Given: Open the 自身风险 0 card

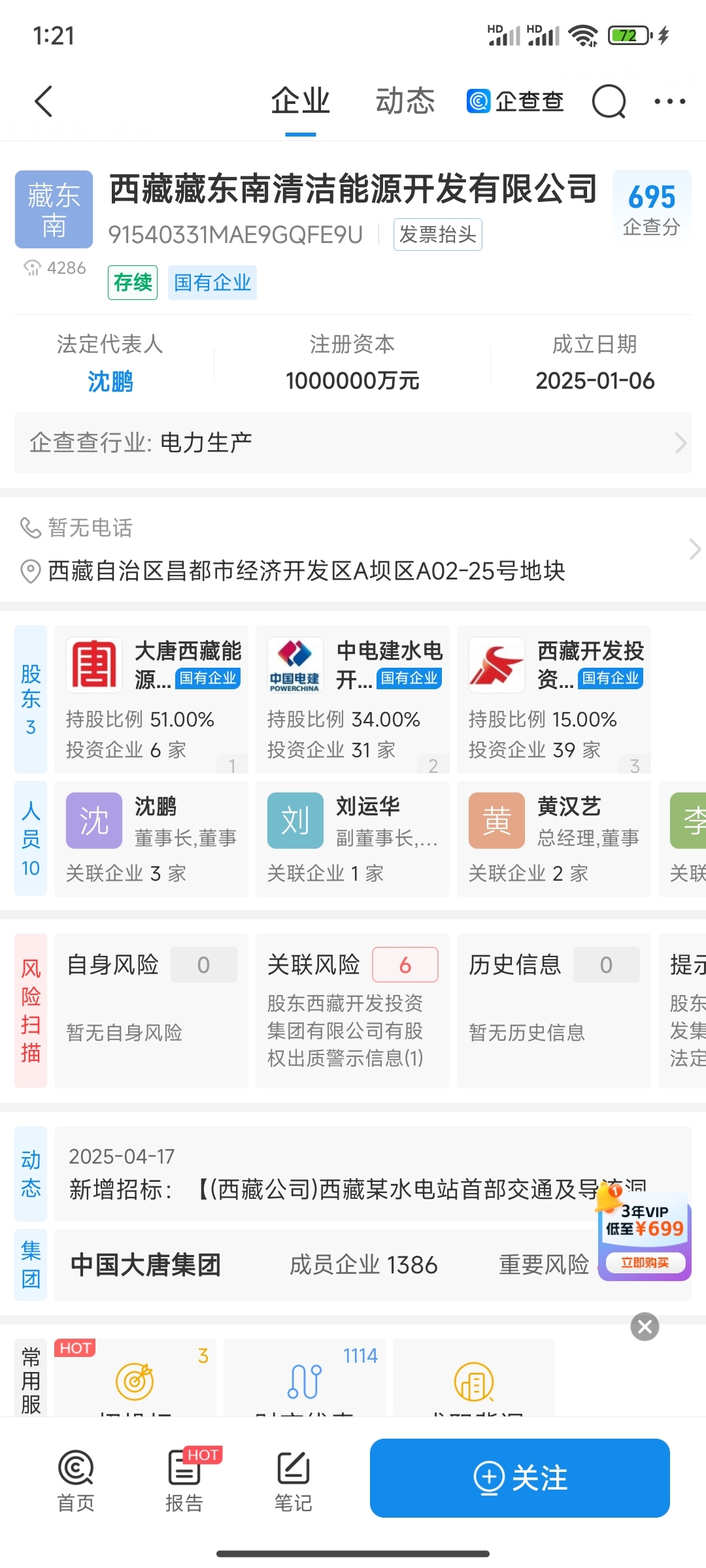Looking at the screenshot, I should click(151, 1011).
